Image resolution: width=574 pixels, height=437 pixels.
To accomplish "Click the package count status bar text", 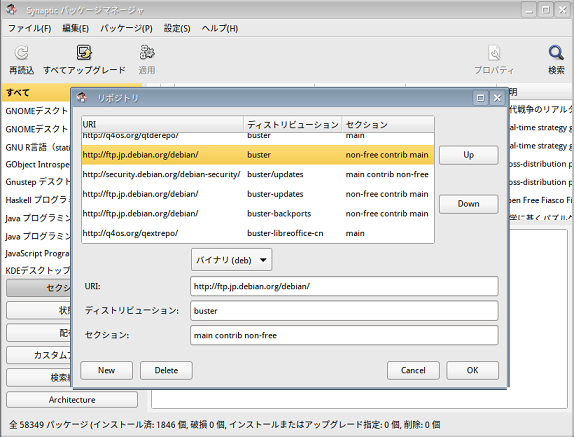I will (224, 425).
